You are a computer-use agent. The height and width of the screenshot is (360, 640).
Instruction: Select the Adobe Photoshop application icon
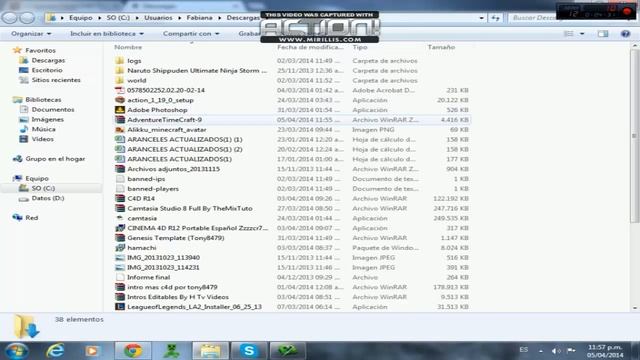tap(120, 110)
